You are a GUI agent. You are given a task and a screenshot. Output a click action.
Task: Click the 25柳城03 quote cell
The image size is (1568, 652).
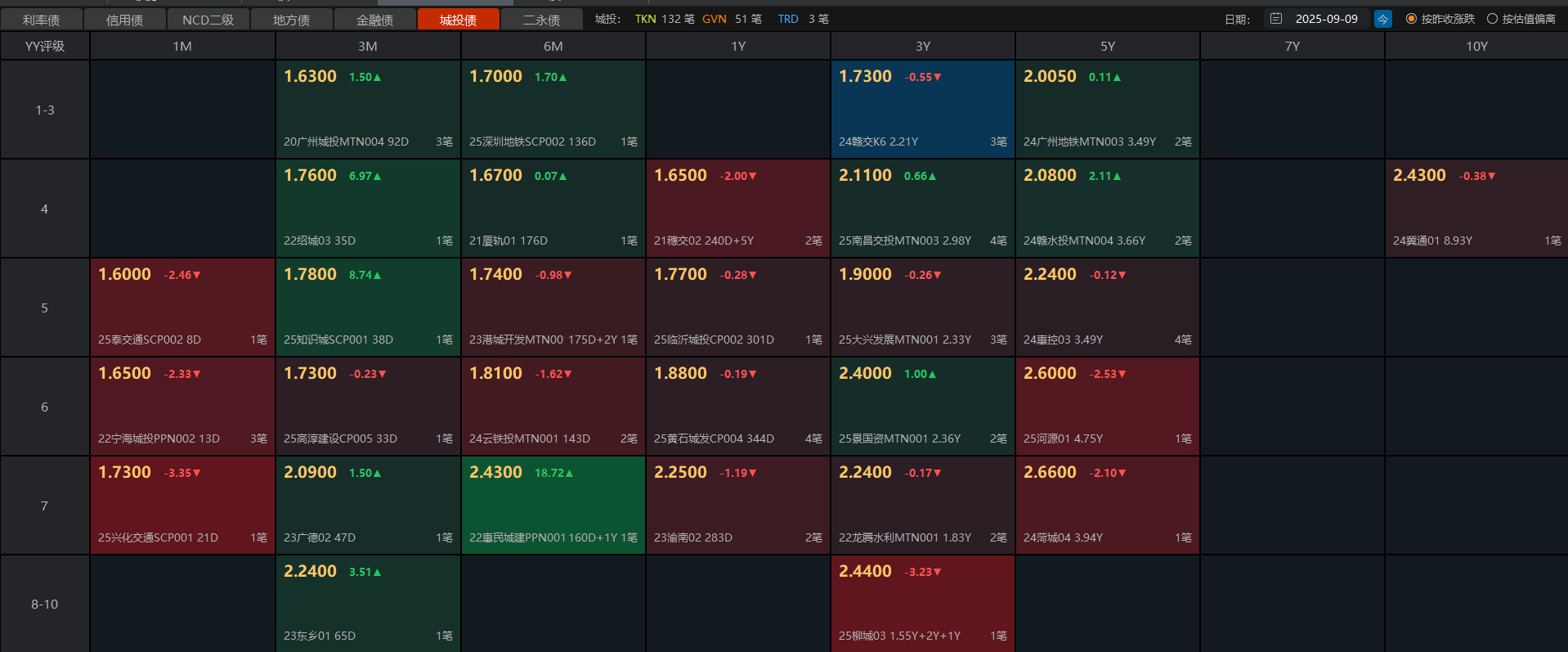922,604
